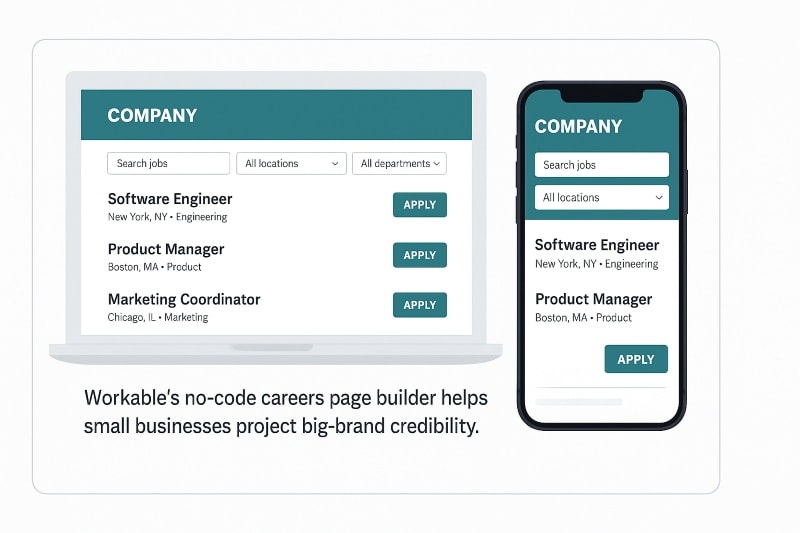Click the phone's notch at the top
This screenshot has width=800, height=533.
tap(601, 95)
